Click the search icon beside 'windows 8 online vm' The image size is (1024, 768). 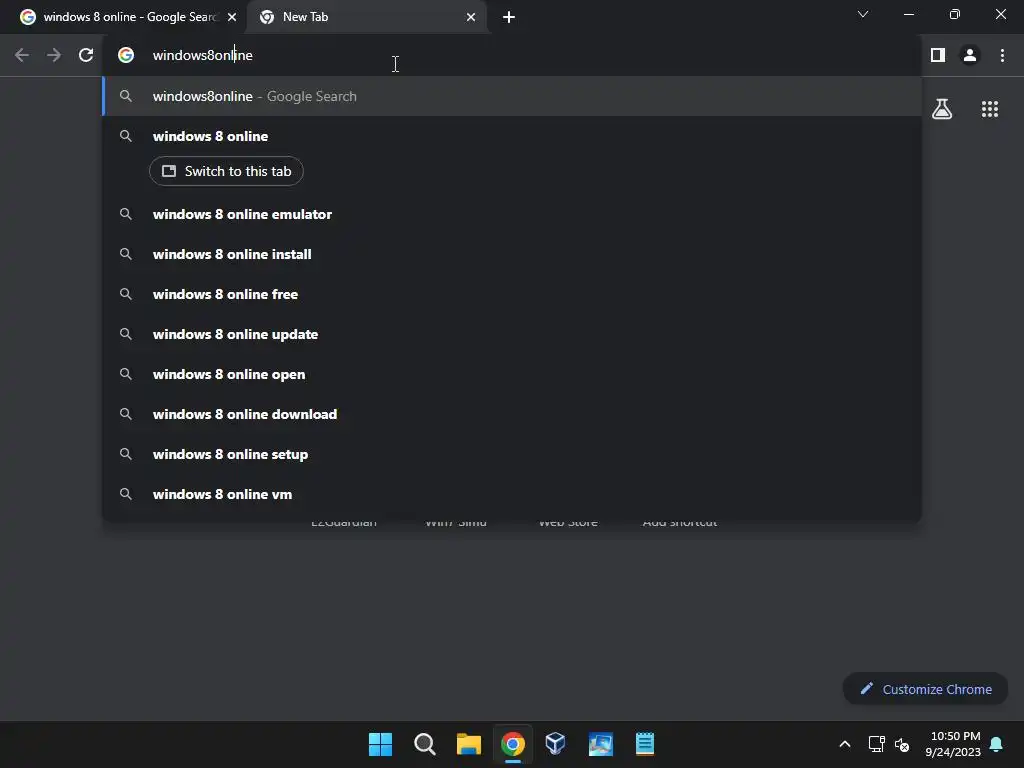pyautogui.click(x=126, y=494)
